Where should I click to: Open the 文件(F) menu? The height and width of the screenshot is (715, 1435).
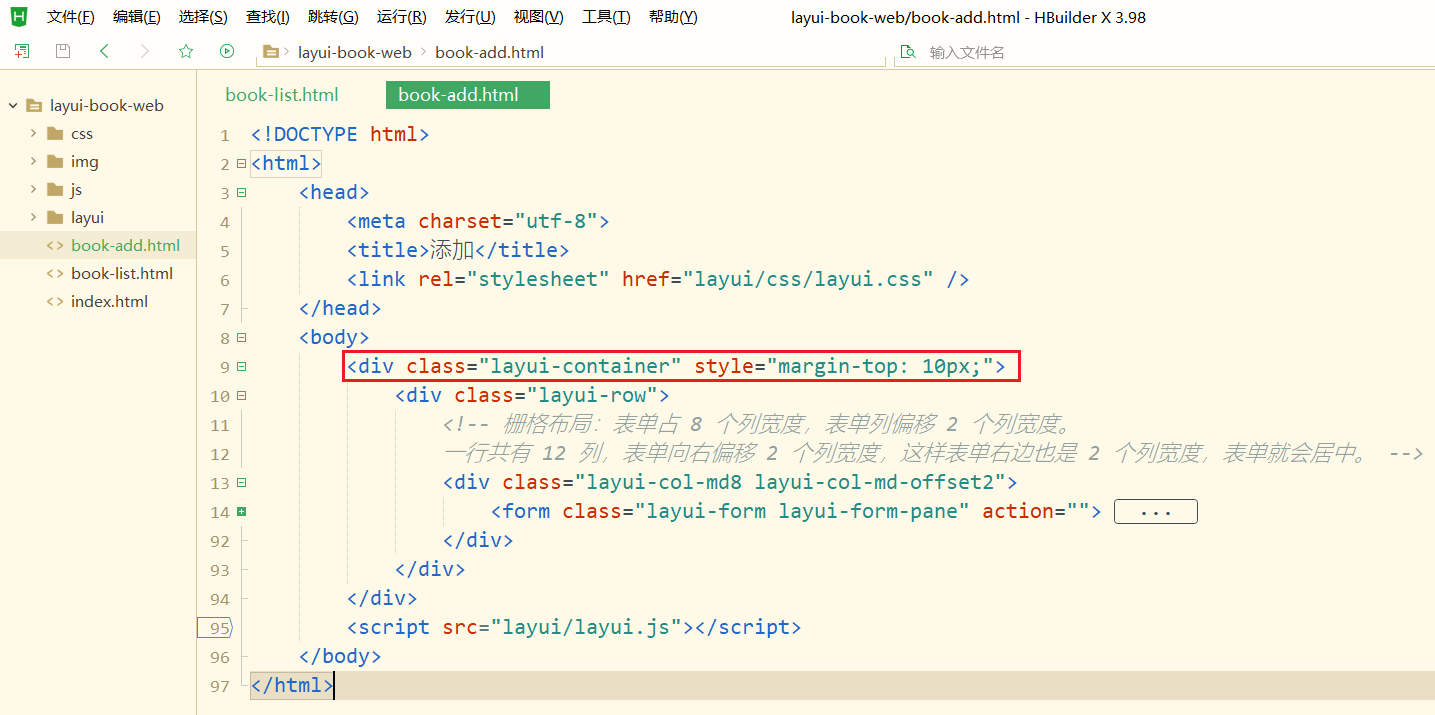pyautogui.click(x=70, y=17)
